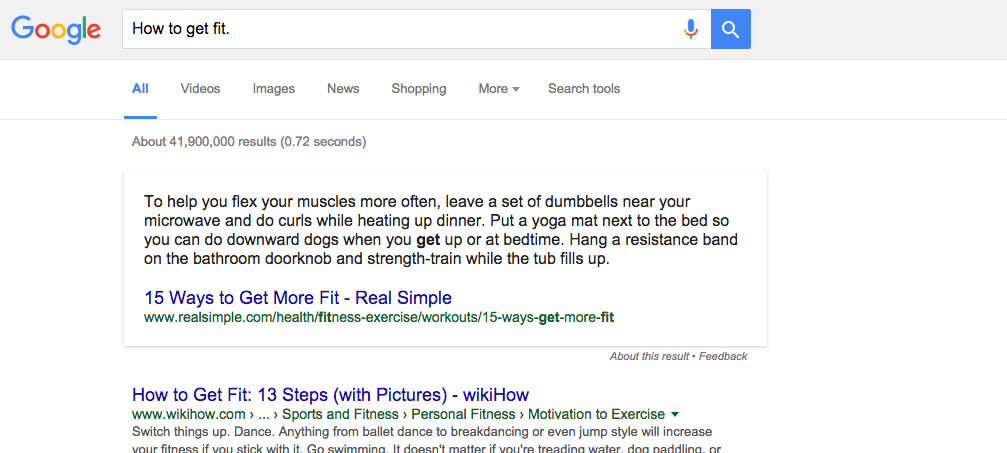Switch to the Videos tab
The height and width of the screenshot is (453, 1007).
tap(200, 89)
